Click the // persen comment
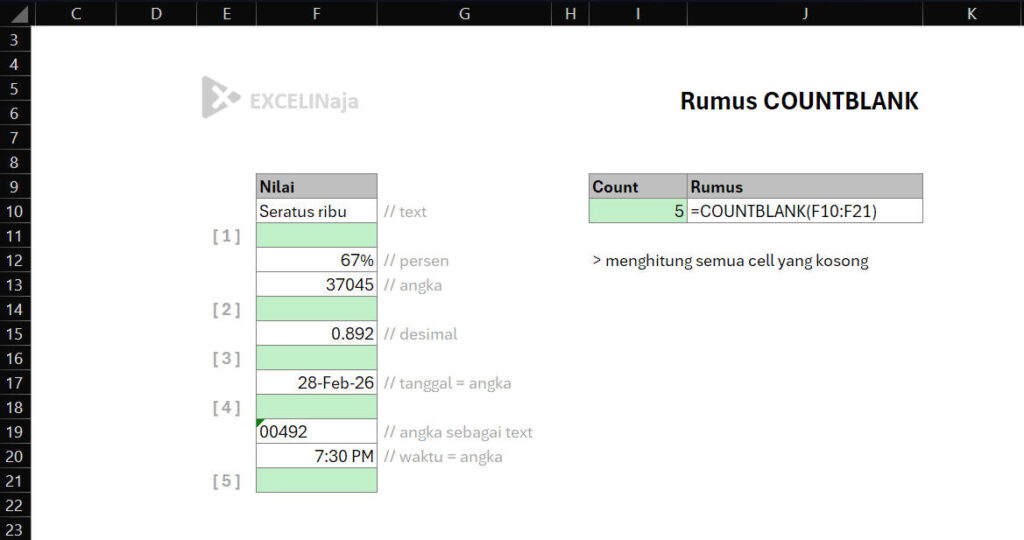 (417, 261)
